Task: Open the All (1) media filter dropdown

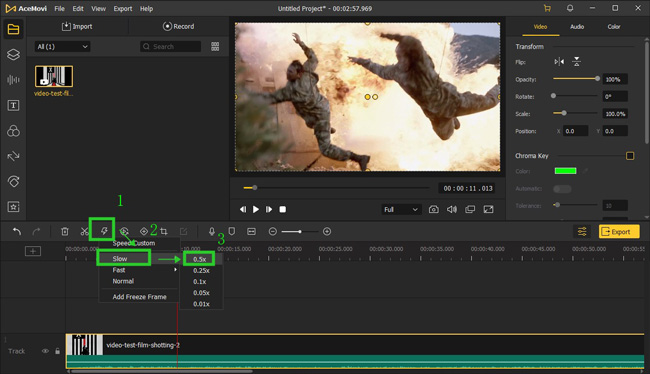Action: pyautogui.click(x=62, y=46)
